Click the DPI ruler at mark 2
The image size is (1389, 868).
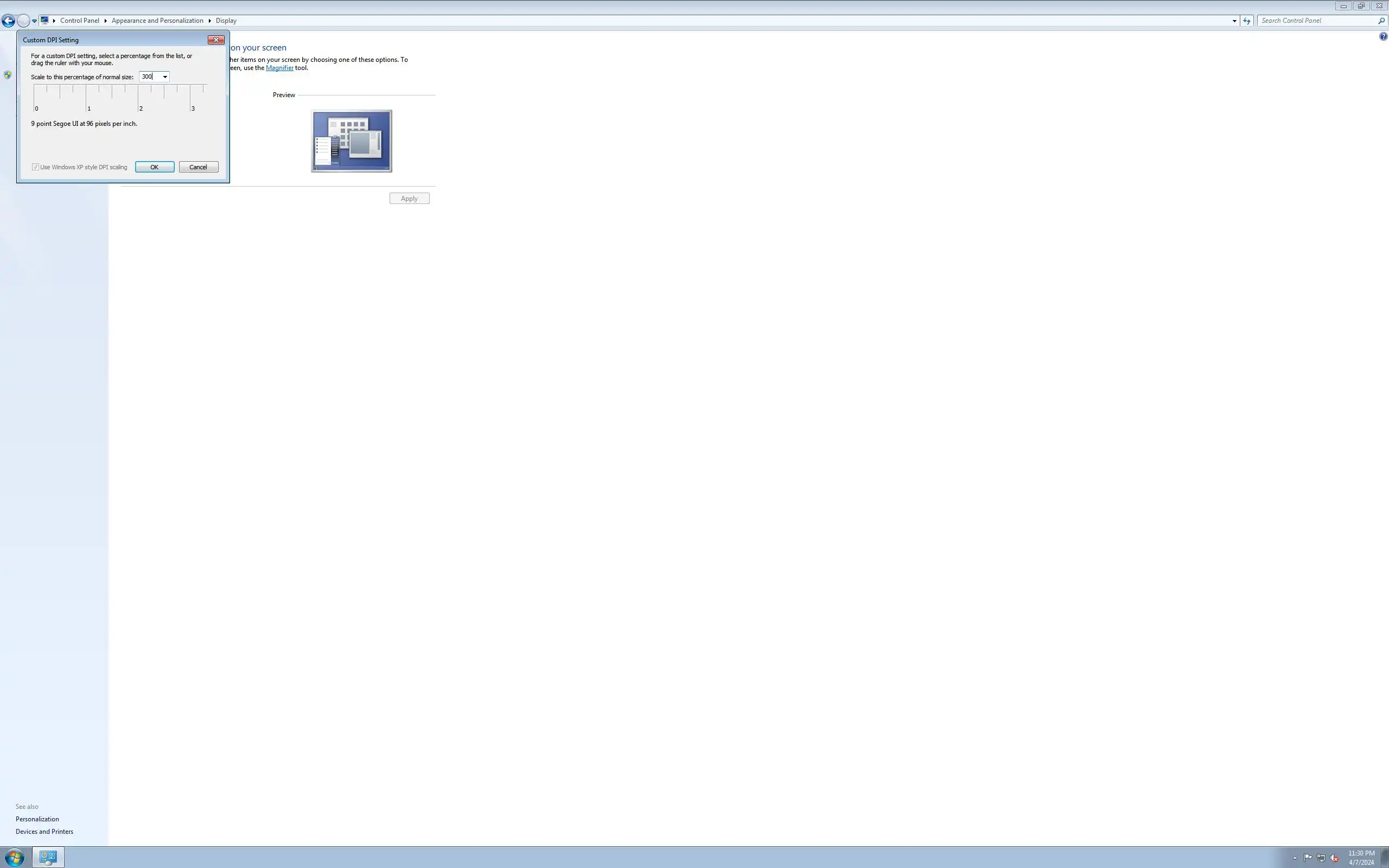(x=138, y=98)
